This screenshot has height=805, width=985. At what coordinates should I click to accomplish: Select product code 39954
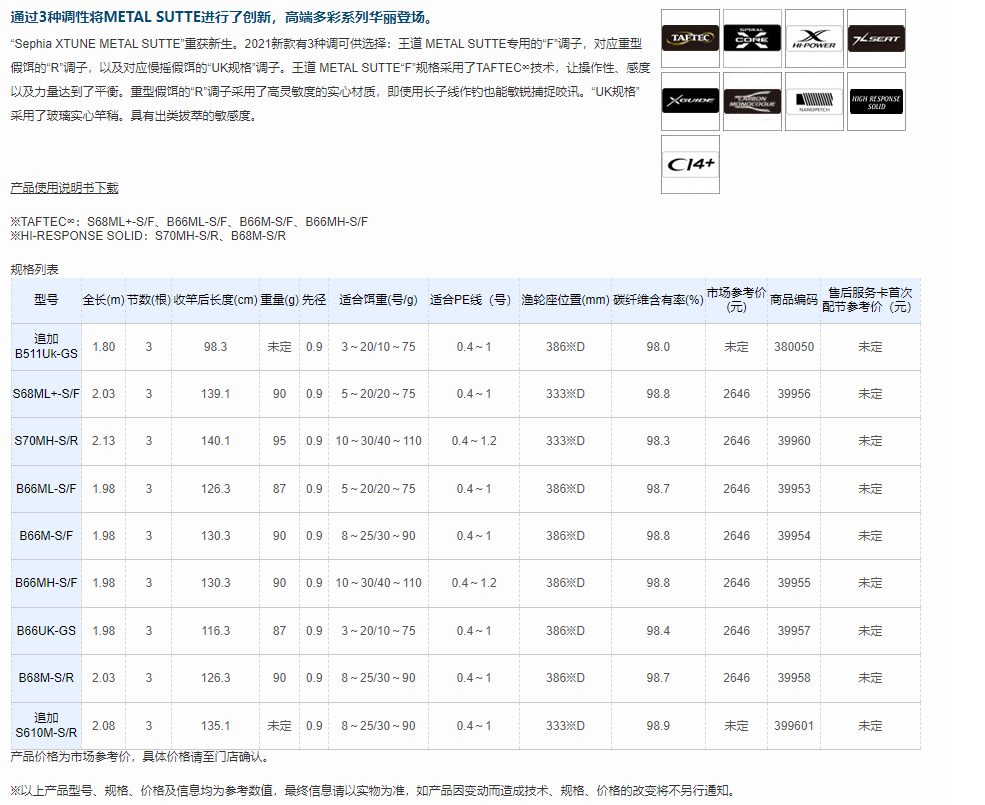pos(793,536)
